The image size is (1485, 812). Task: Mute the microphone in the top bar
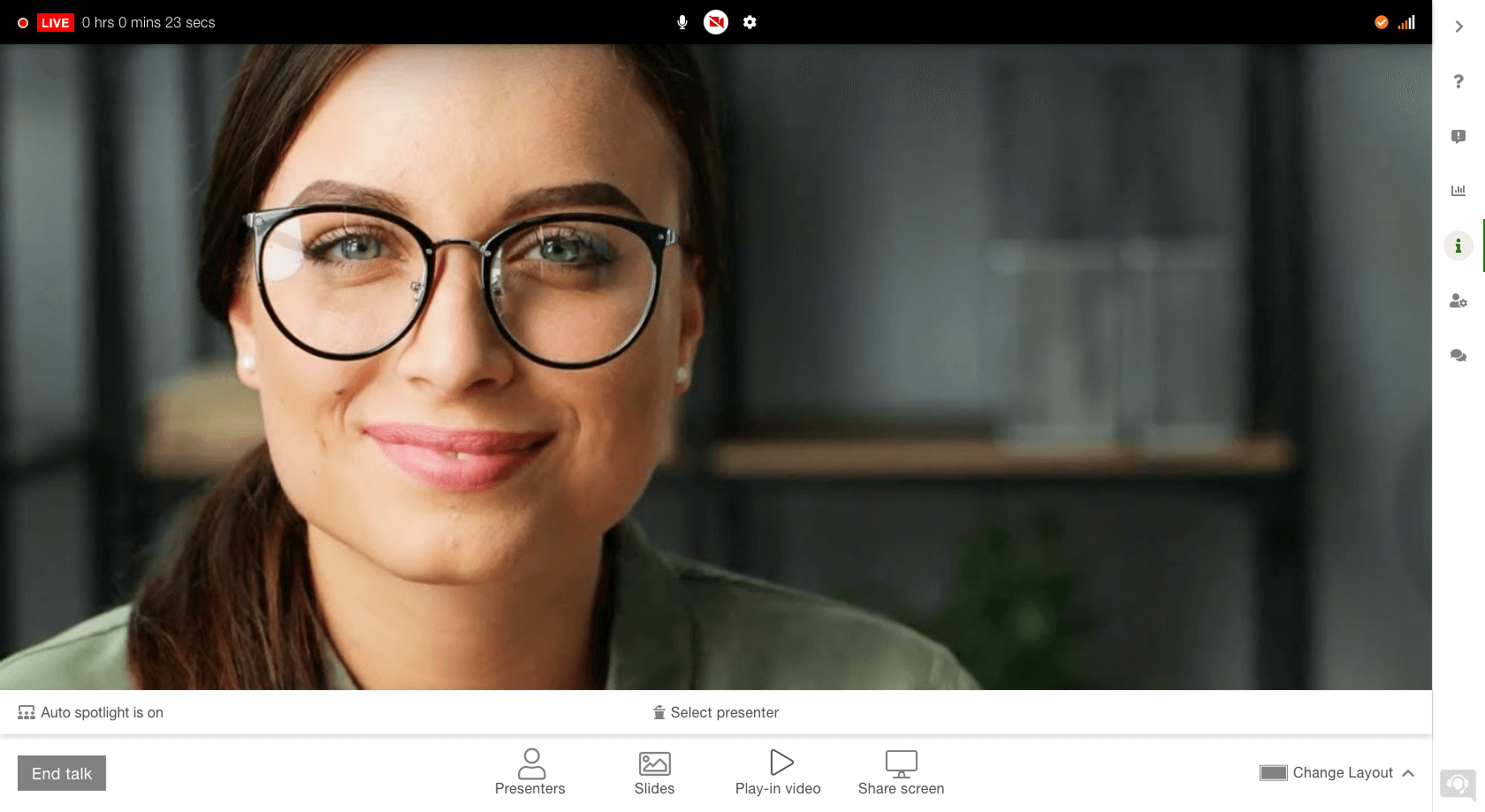(x=682, y=22)
